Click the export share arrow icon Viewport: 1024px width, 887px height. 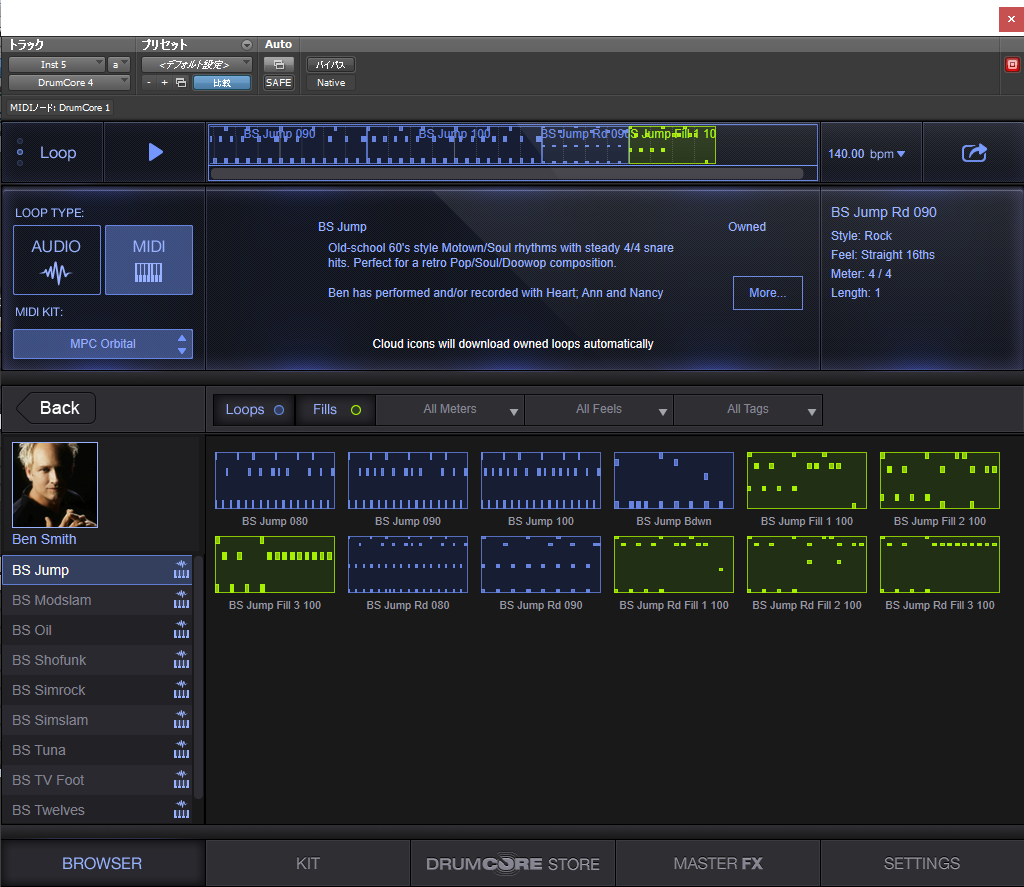pos(974,153)
